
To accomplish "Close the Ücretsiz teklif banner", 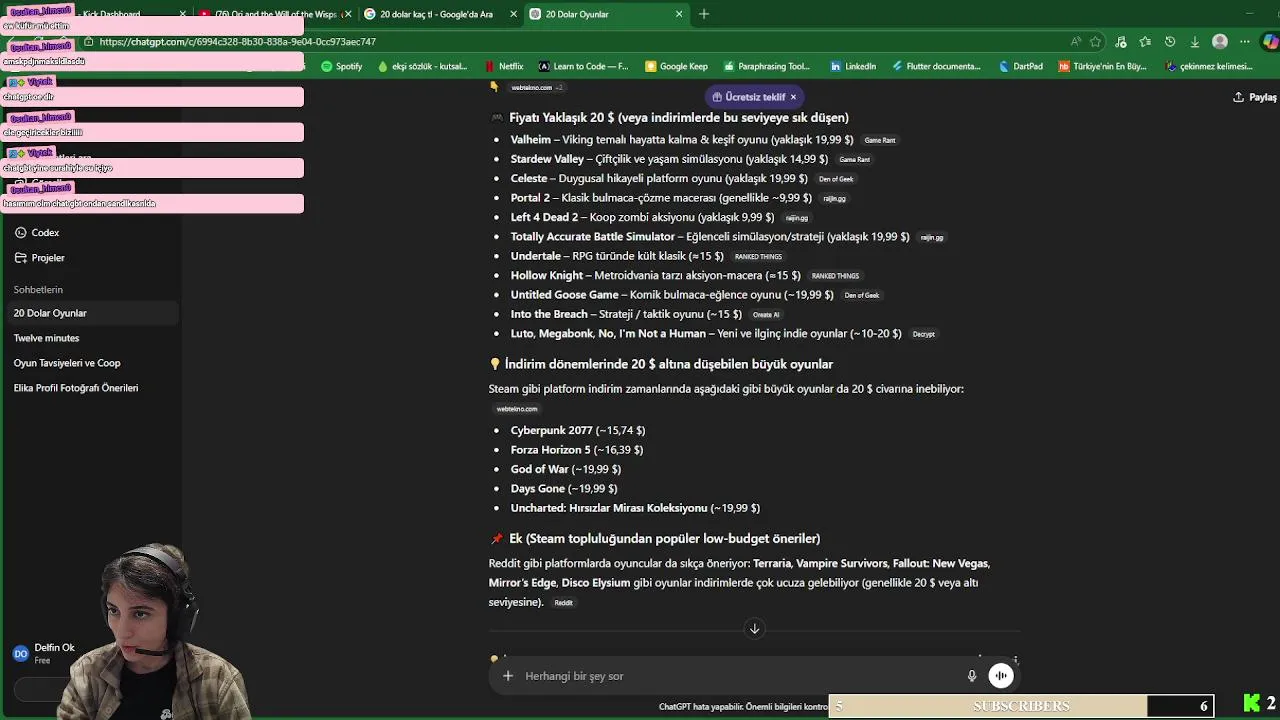I will (793, 97).
